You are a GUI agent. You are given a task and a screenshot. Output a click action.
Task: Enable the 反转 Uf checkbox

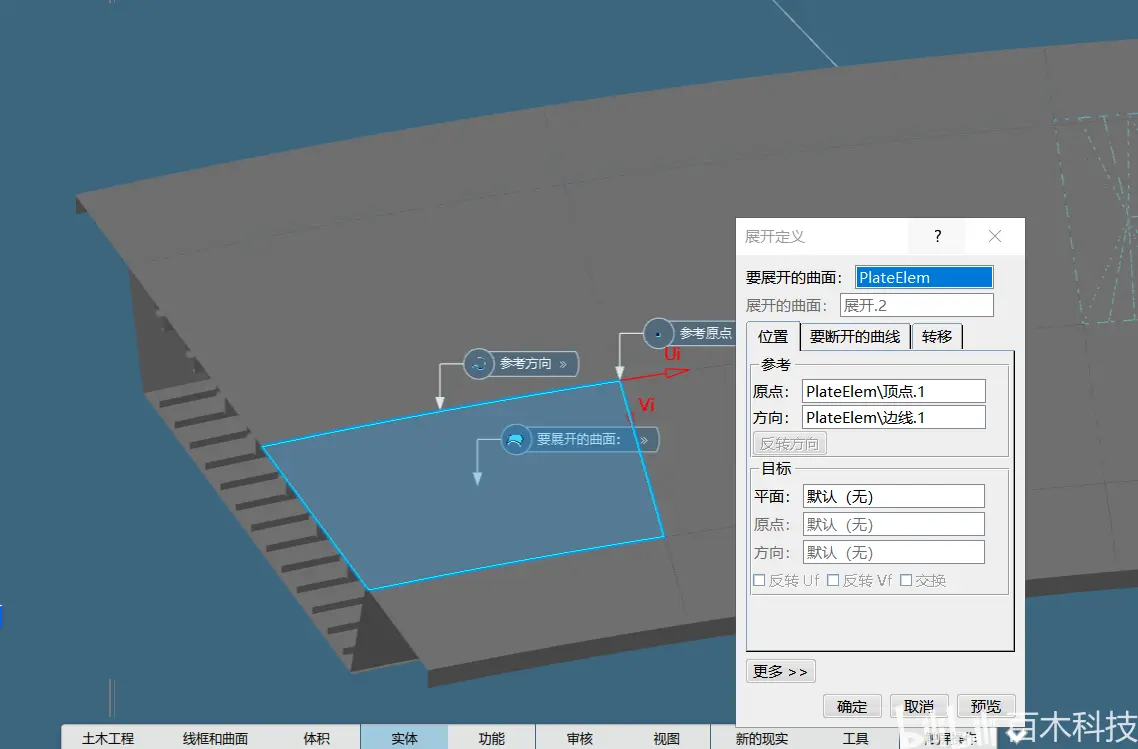click(x=759, y=581)
